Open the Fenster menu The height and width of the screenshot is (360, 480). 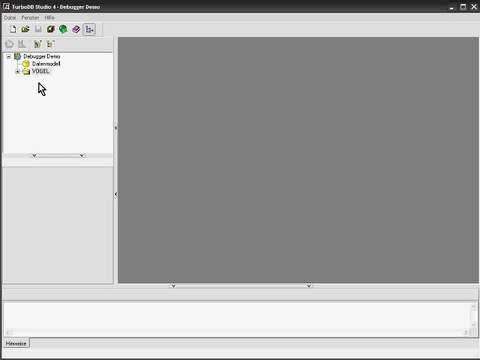pyautogui.click(x=30, y=18)
